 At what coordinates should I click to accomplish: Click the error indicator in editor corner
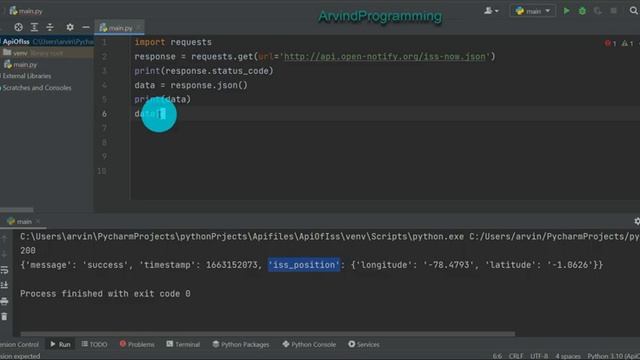pos(611,43)
